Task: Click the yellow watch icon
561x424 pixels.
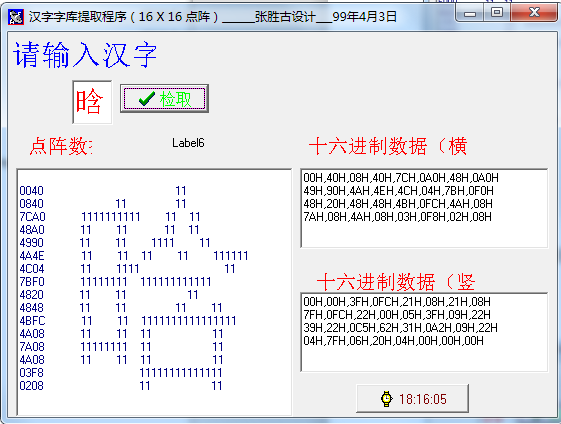Action: [x=386, y=399]
